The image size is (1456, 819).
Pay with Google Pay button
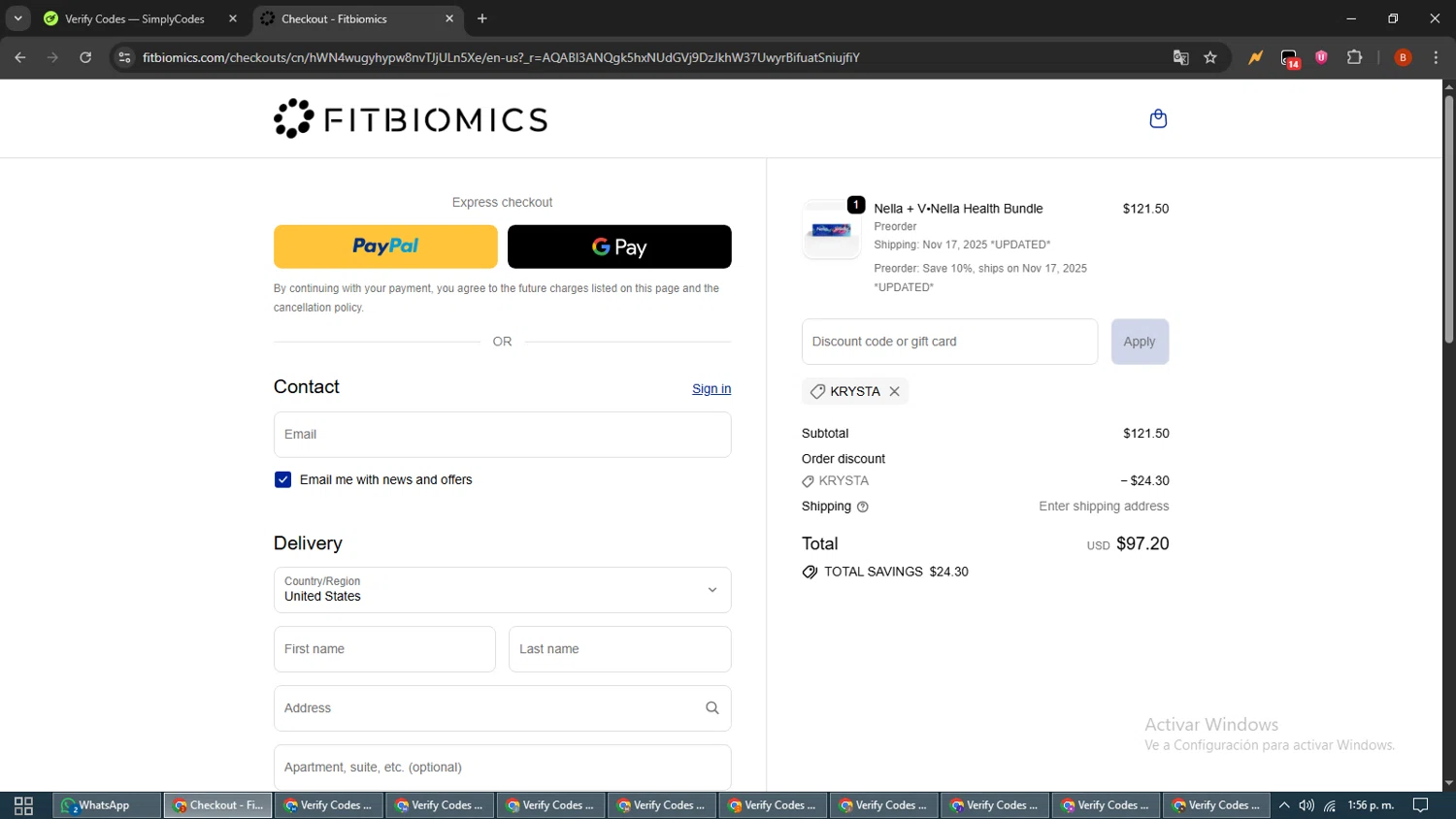point(619,246)
